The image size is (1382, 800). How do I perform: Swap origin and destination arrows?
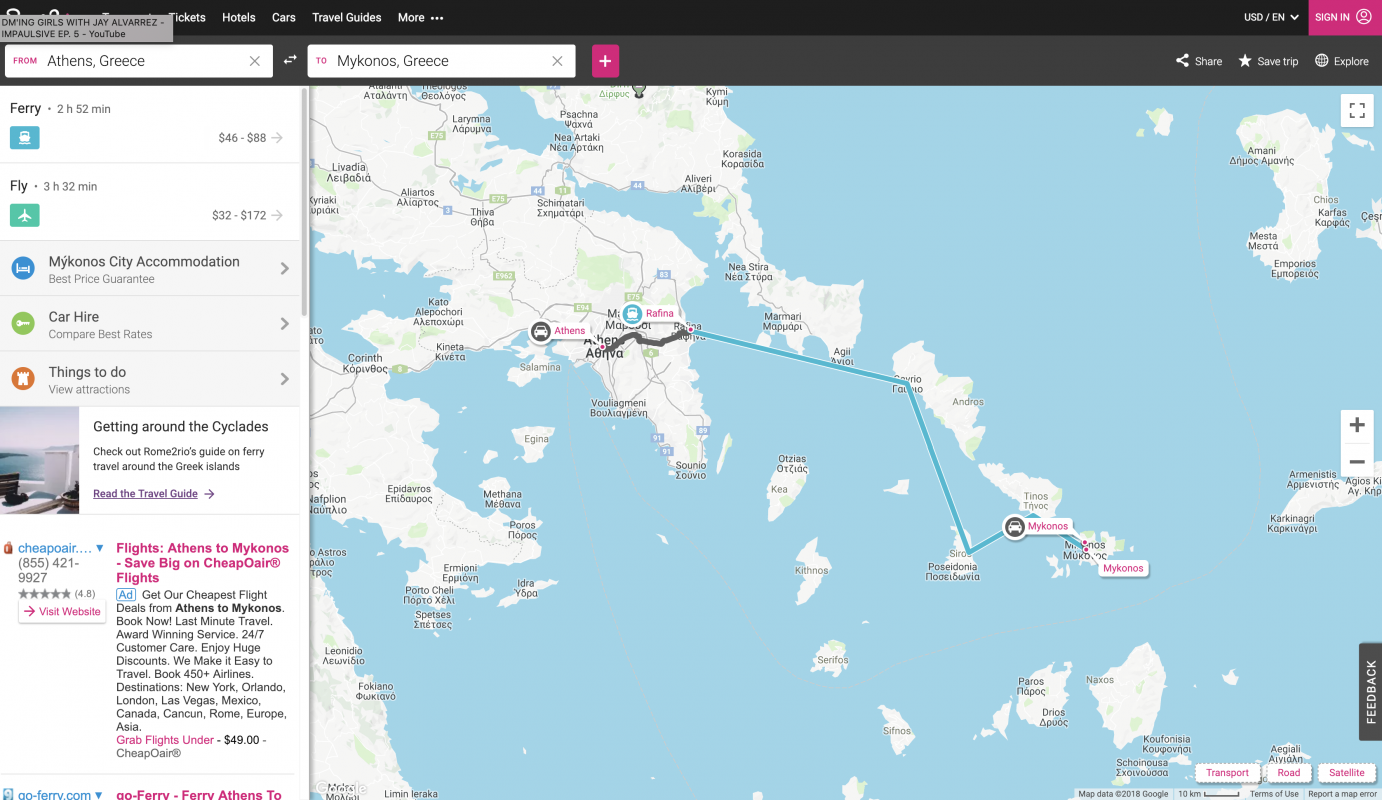click(290, 60)
